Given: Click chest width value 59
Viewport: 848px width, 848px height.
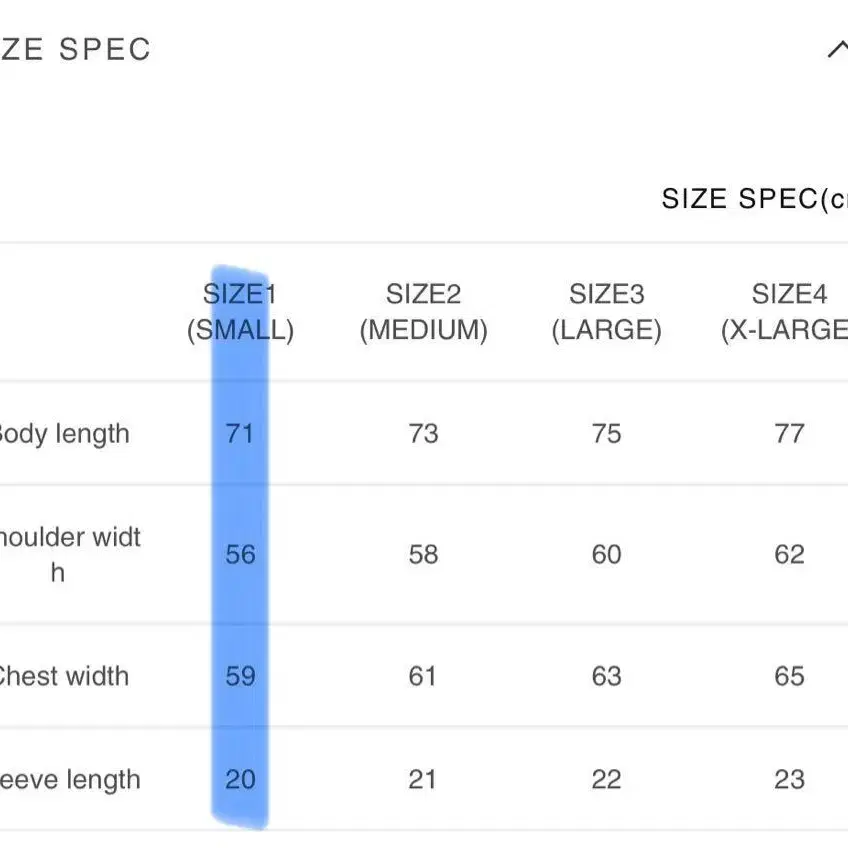Looking at the screenshot, I should point(240,676).
